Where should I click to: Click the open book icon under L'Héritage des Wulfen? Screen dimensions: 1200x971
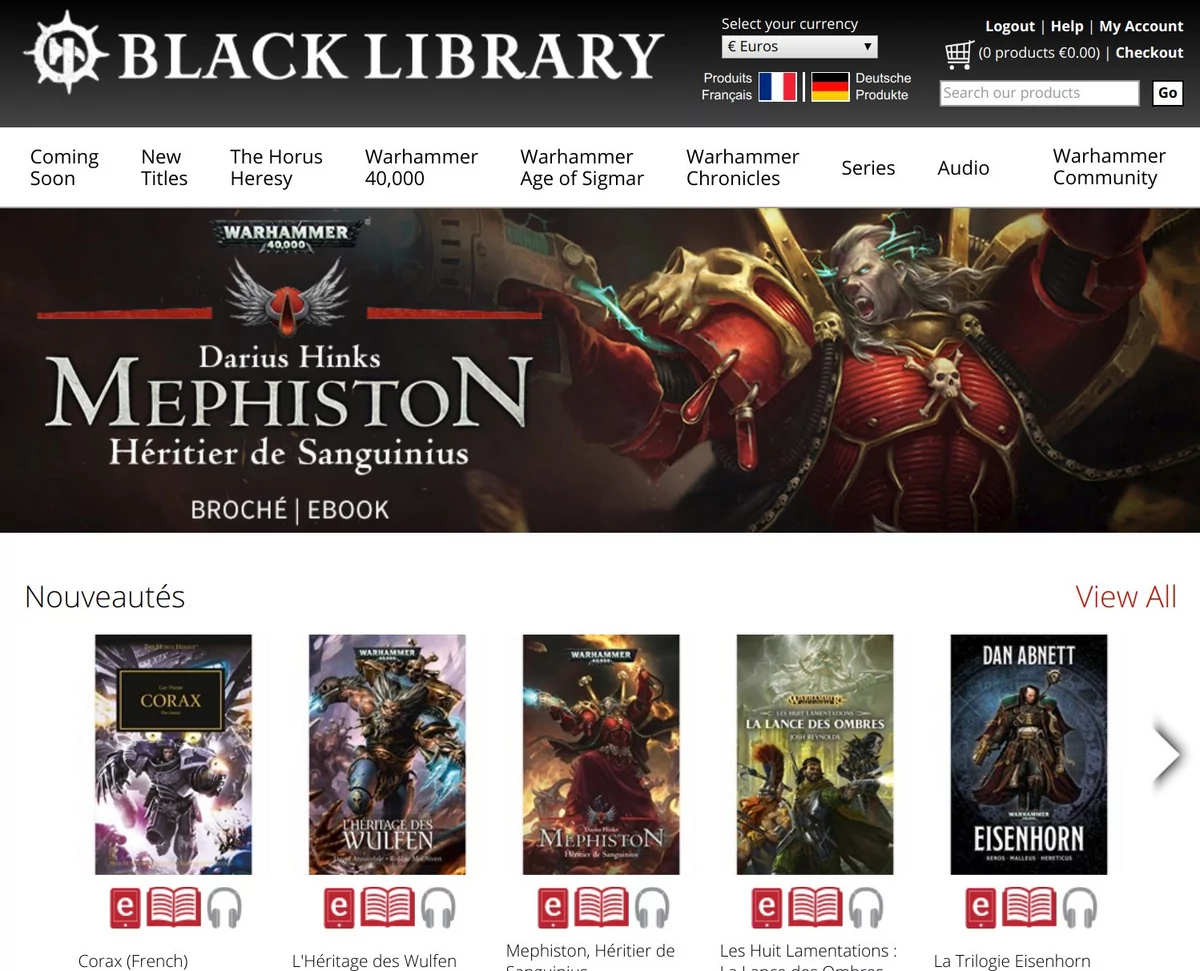click(388, 908)
